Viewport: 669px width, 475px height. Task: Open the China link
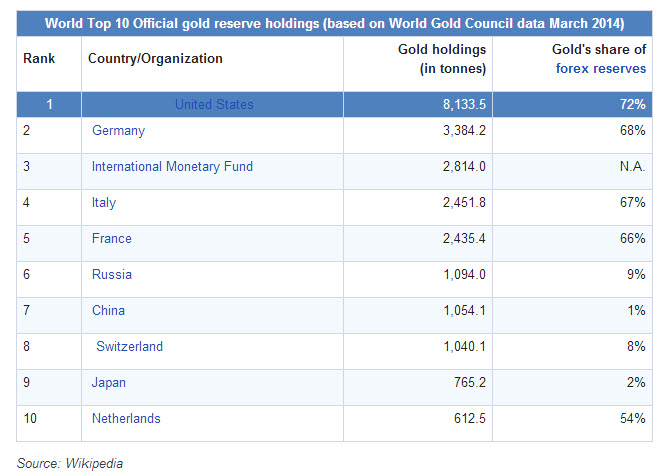tap(108, 310)
